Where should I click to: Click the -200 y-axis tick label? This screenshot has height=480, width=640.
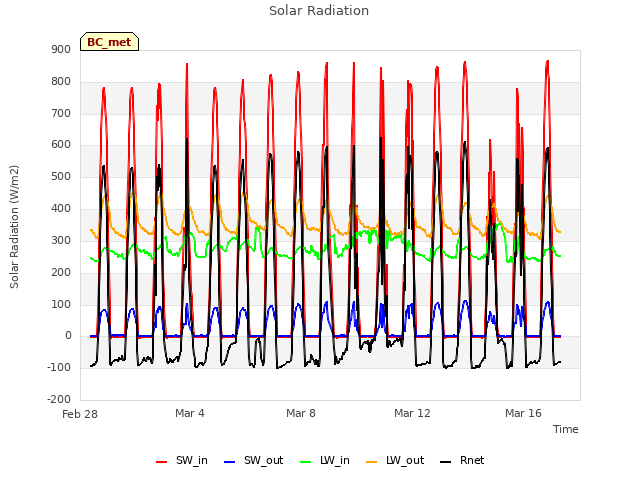59,399
